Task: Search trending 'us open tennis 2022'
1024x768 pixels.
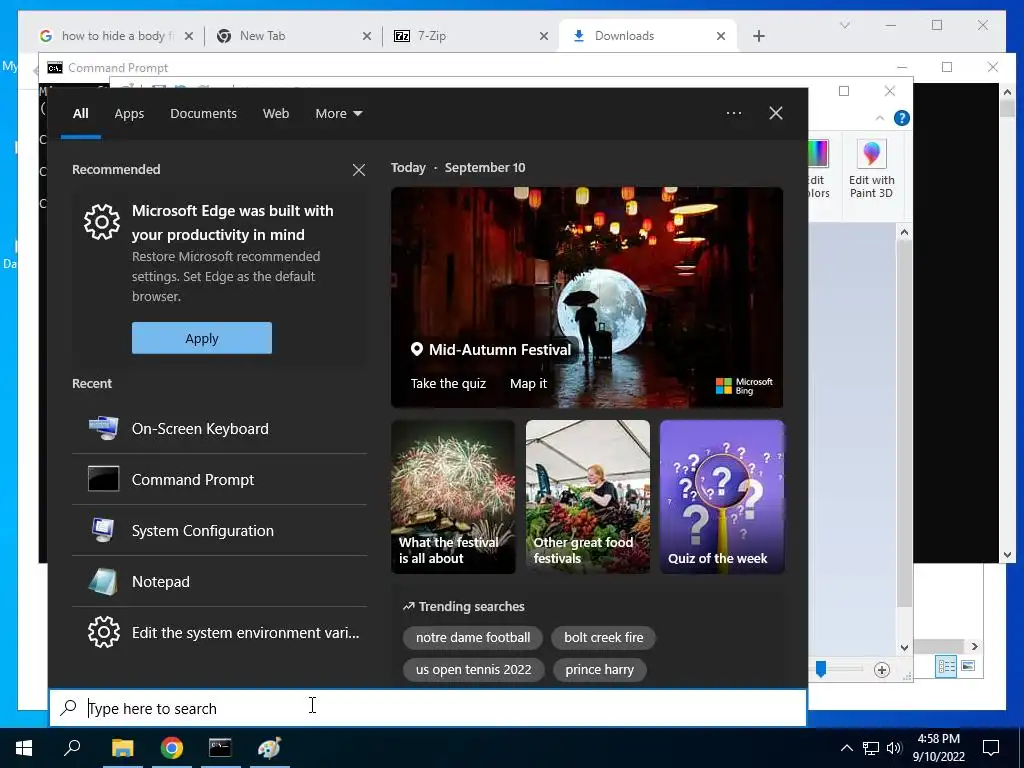Action: (x=473, y=669)
